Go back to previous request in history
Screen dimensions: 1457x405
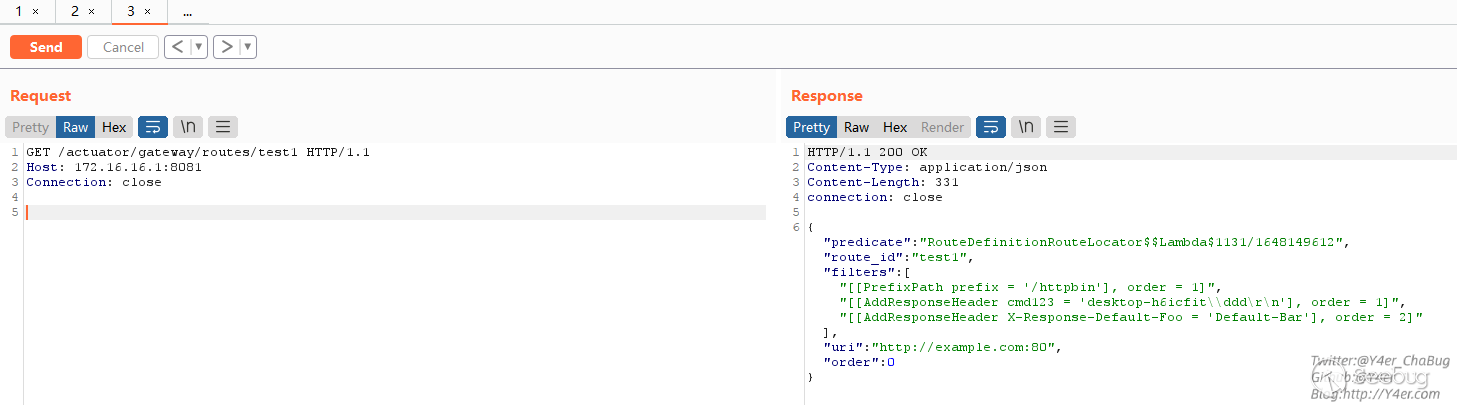[177, 47]
